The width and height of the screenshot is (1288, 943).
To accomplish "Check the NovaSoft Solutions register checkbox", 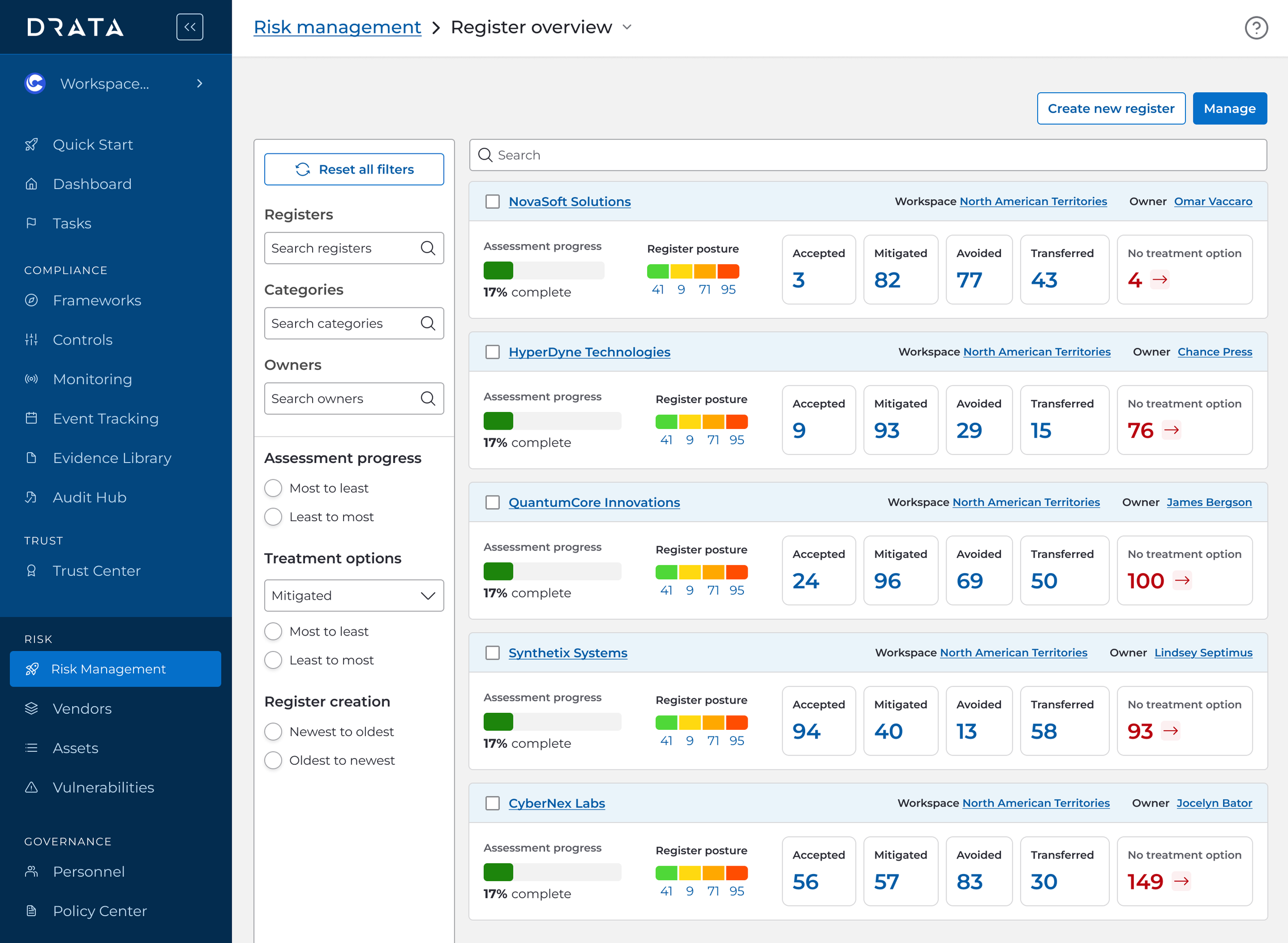I will [x=492, y=201].
